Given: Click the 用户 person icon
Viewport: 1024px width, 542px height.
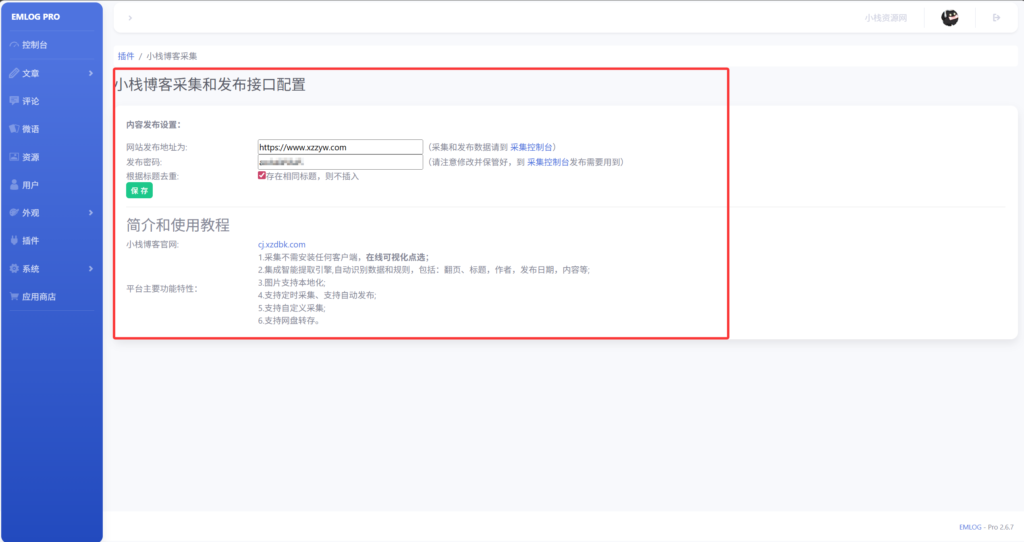Looking at the screenshot, I should tap(14, 185).
